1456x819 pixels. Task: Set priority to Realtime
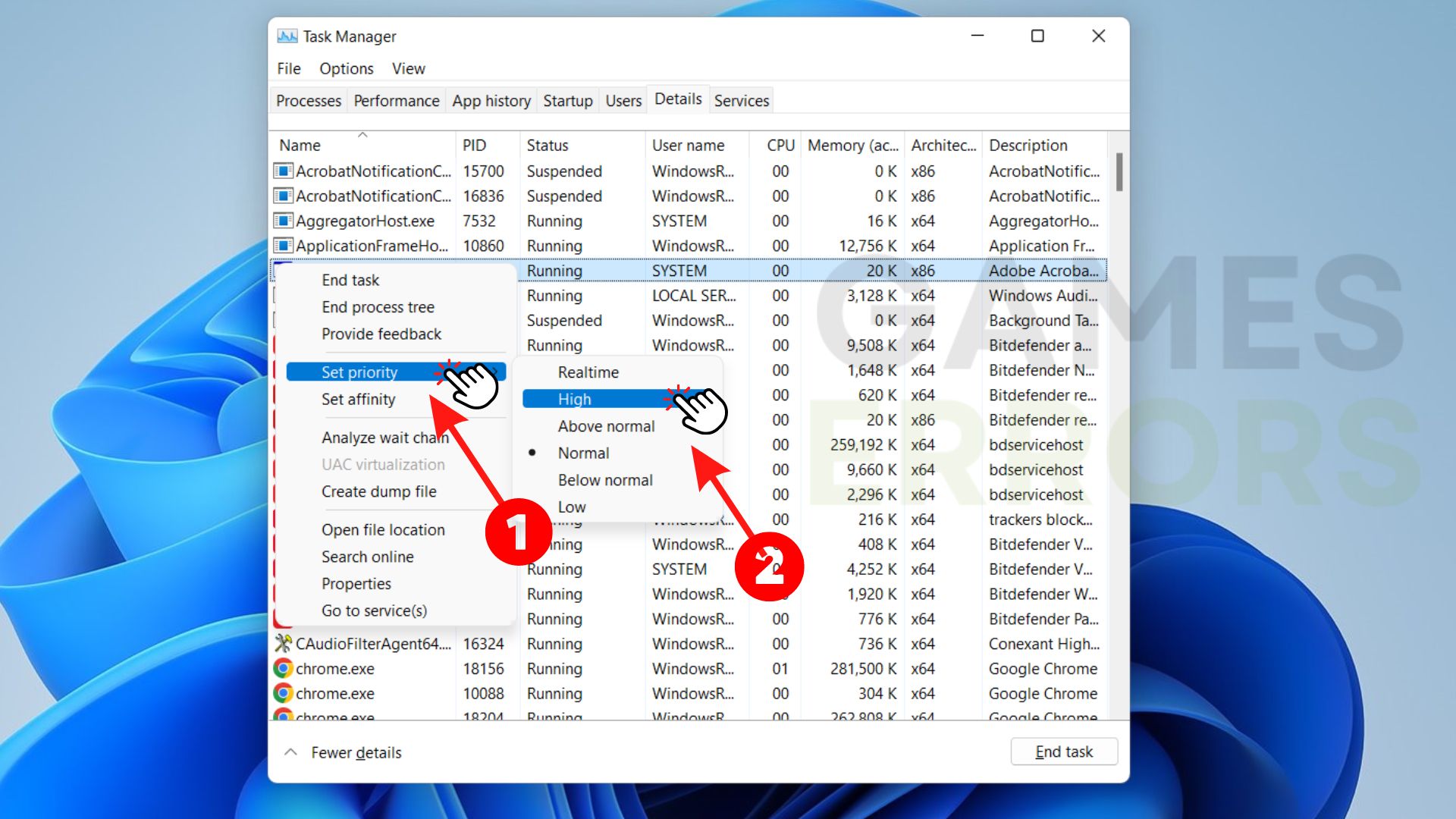(588, 372)
